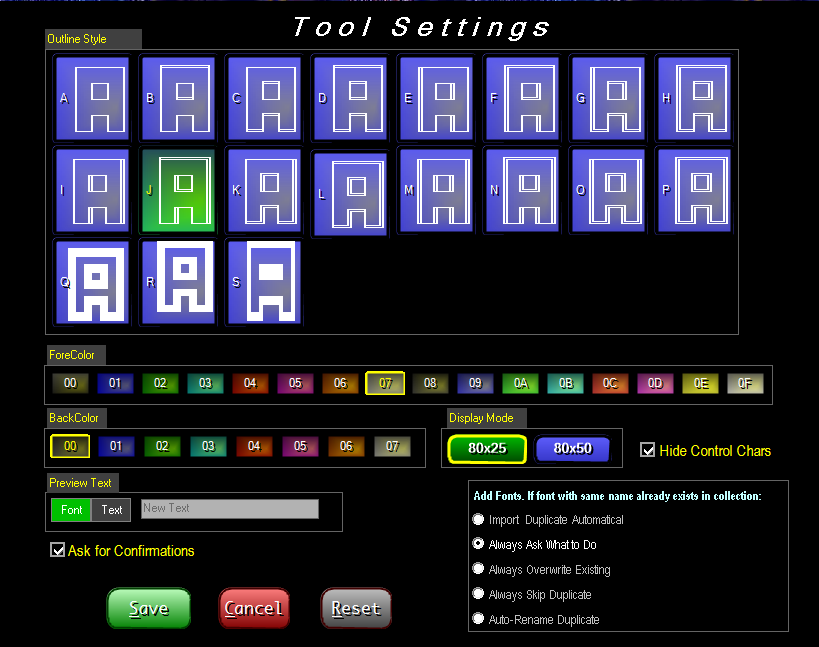Select outline style Q
Screen dimensions: 819x647
click(x=92, y=283)
